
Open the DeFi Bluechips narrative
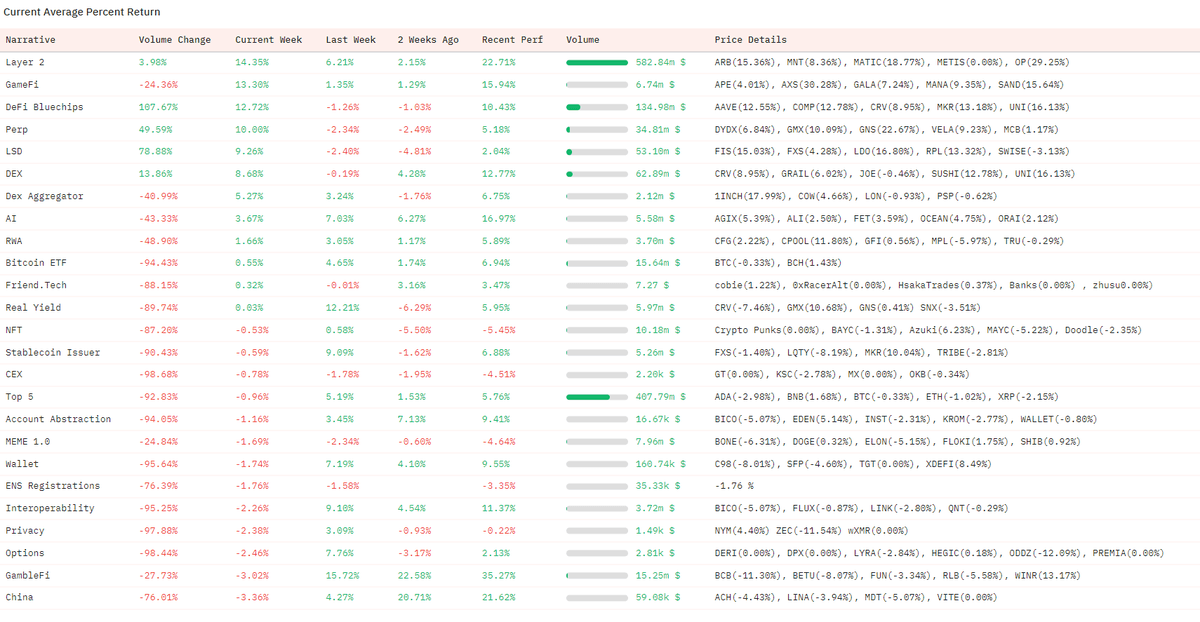(x=44, y=107)
